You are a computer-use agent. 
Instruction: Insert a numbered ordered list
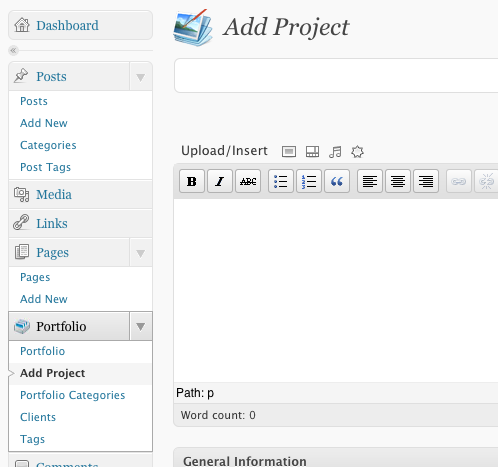coord(309,181)
